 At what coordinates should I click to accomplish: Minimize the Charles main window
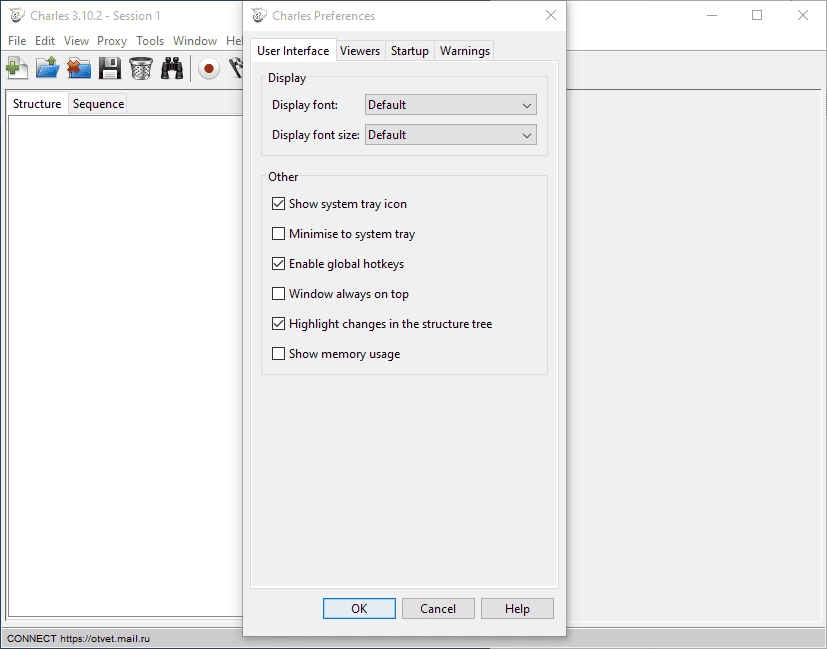coord(712,15)
